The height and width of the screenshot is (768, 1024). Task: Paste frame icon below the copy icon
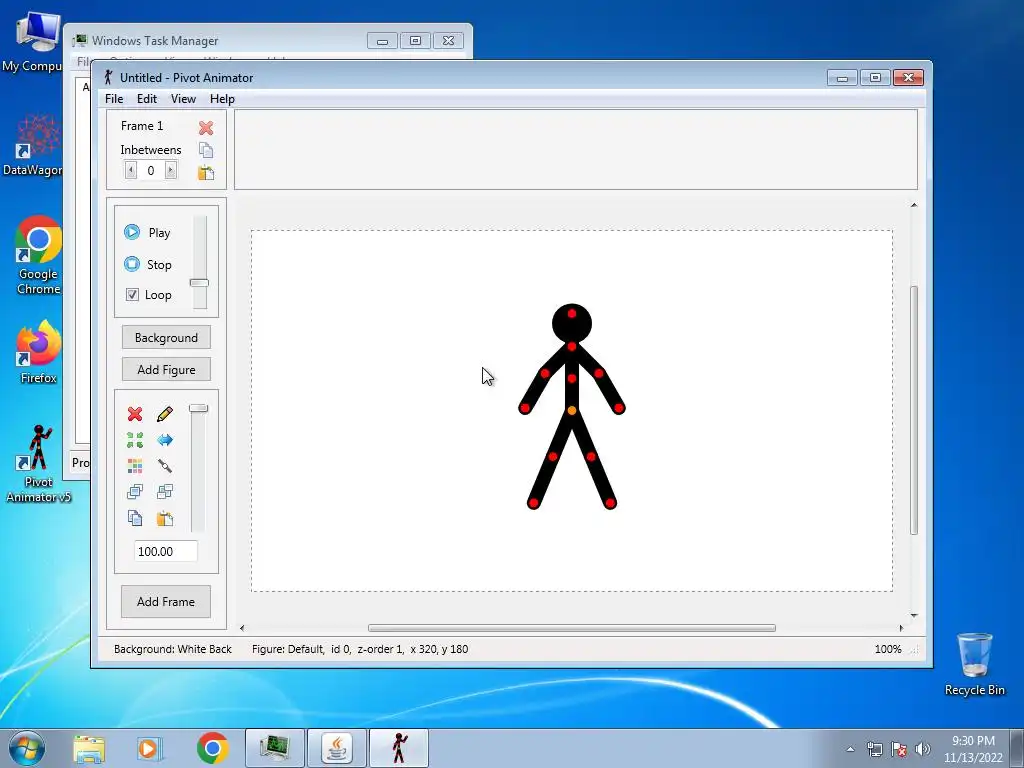click(x=206, y=172)
